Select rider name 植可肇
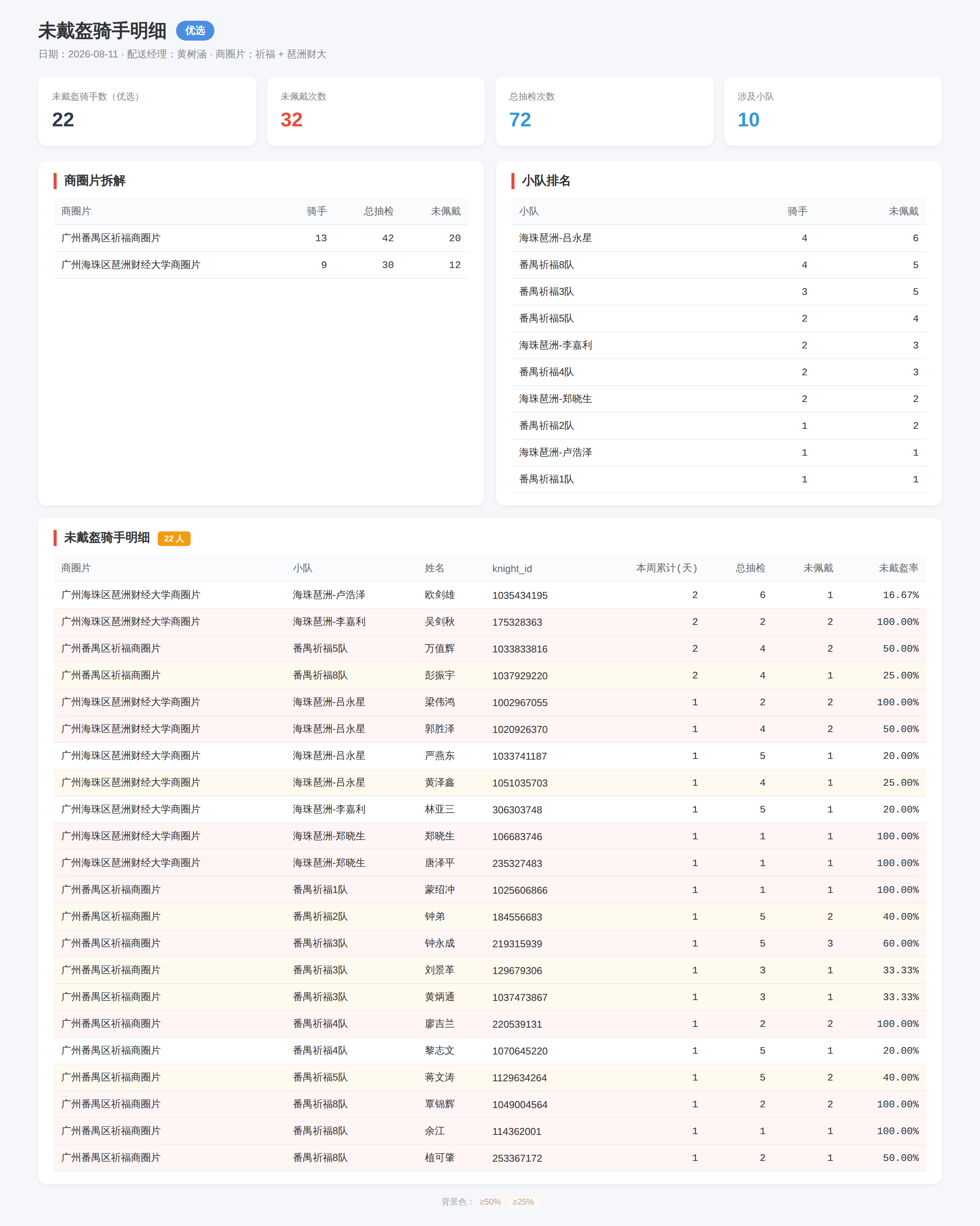The height and width of the screenshot is (1226, 980). coord(439,1157)
